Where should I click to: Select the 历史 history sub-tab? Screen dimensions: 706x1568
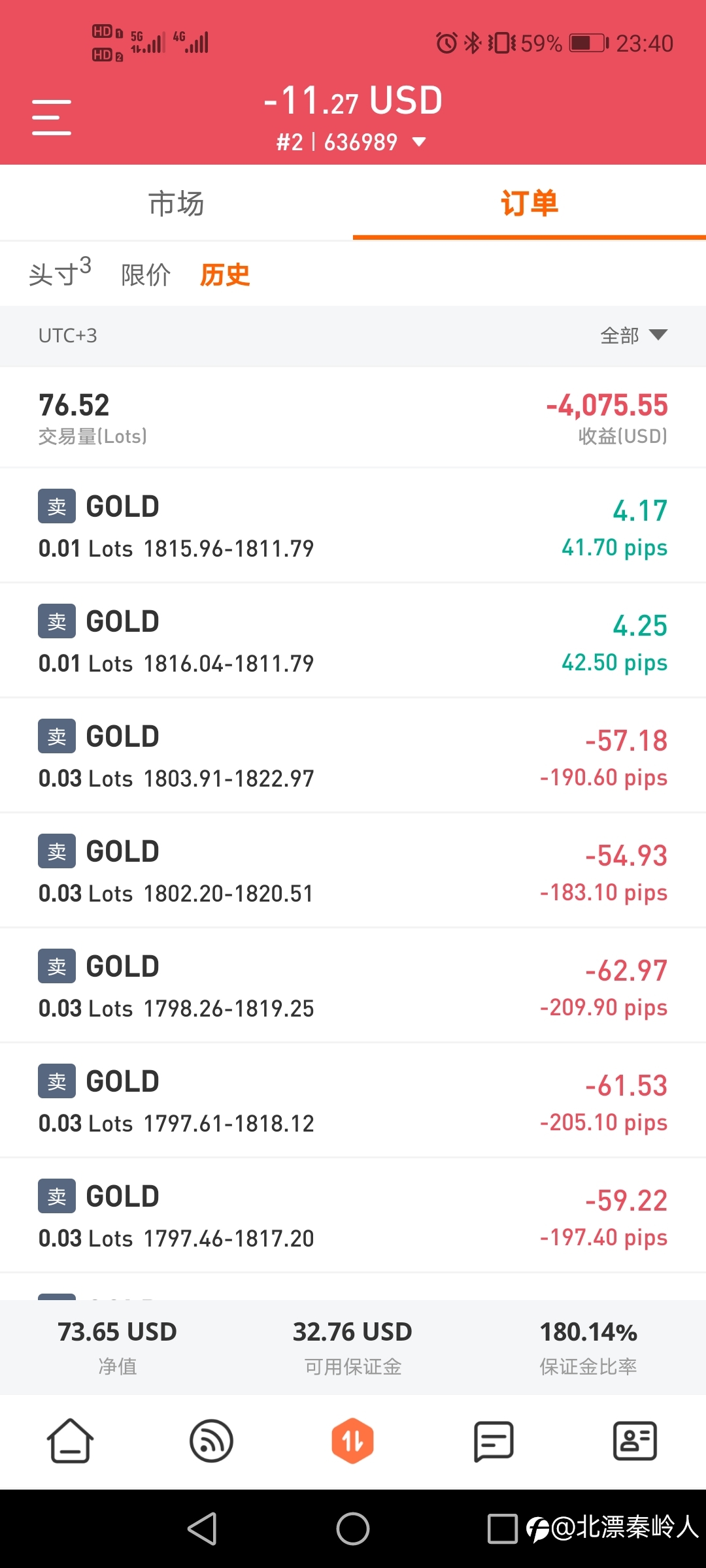(225, 274)
